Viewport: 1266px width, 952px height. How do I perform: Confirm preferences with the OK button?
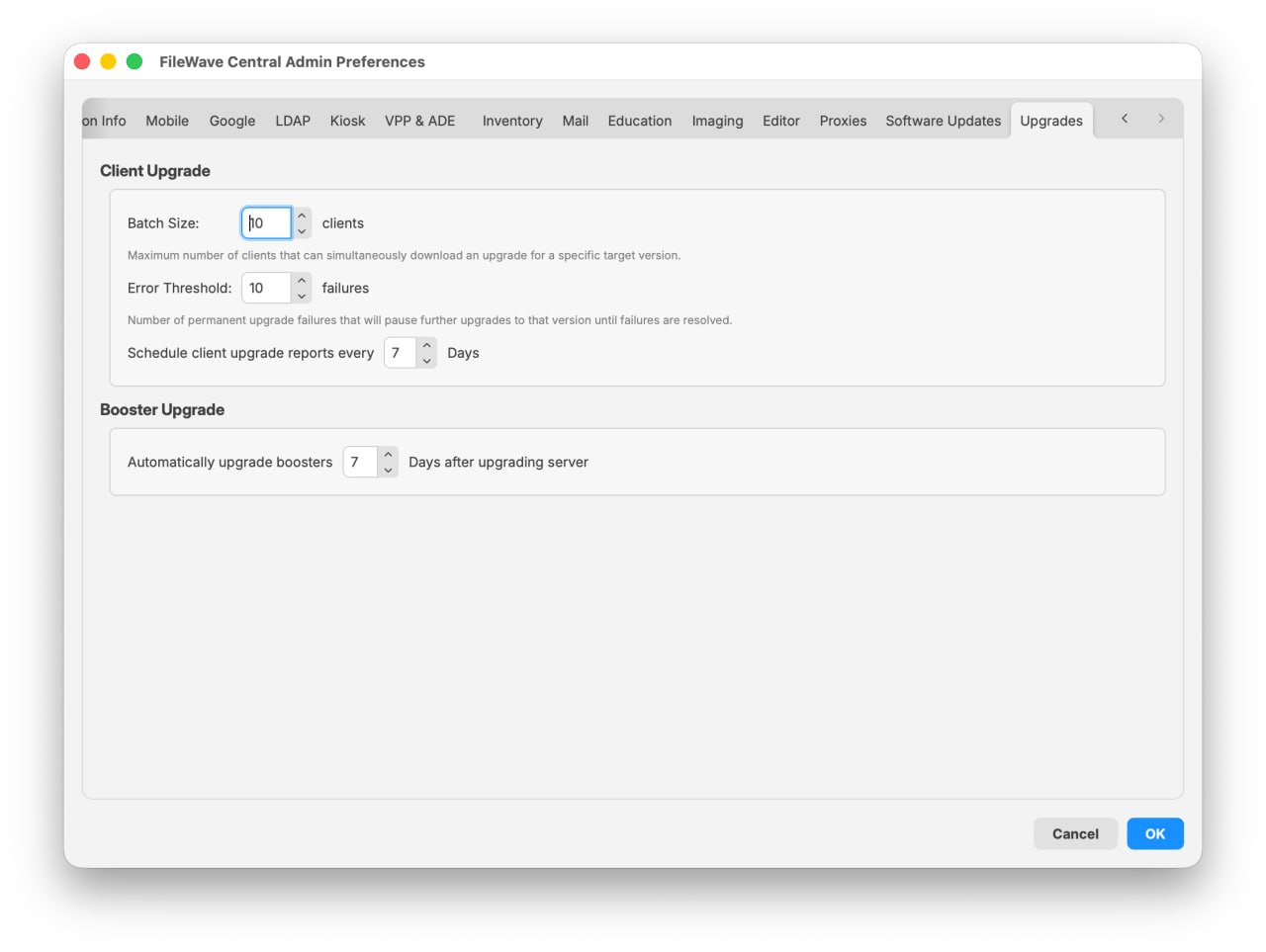coord(1155,833)
